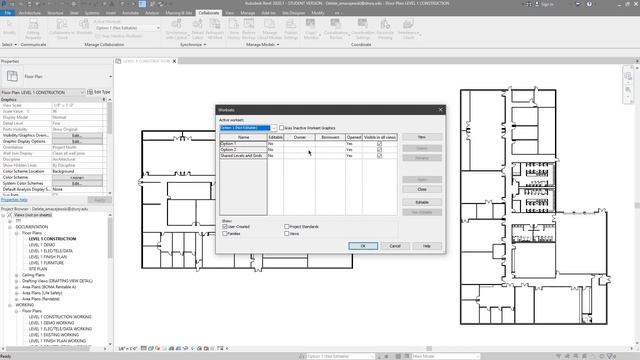Click the 1/8" = 1'-0" view scale in view control bar
The width and height of the screenshot is (640, 360).
click(x=128, y=349)
